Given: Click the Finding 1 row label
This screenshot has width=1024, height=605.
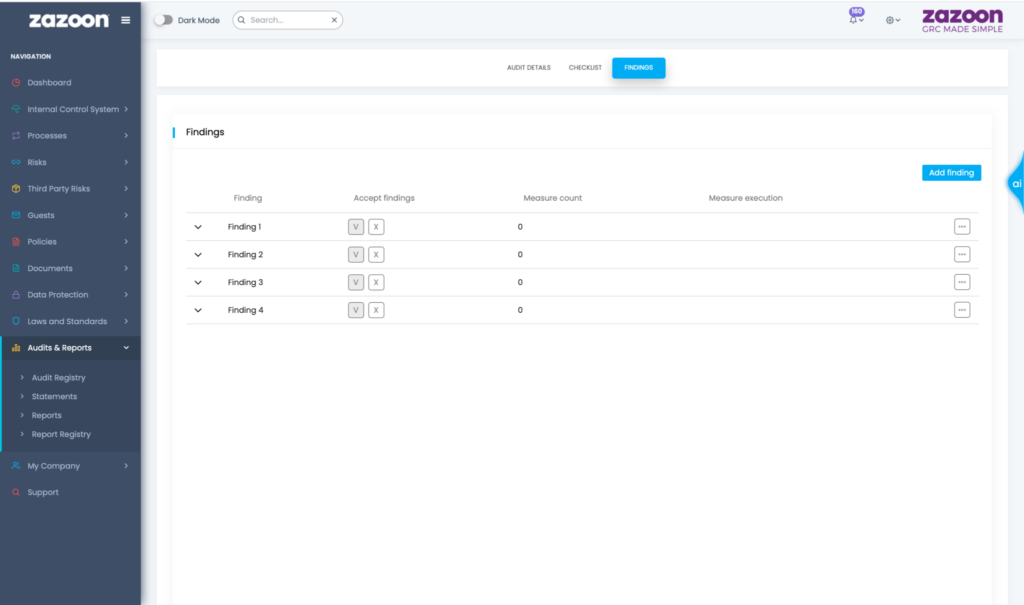Looking at the screenshot, I should 244,227.
